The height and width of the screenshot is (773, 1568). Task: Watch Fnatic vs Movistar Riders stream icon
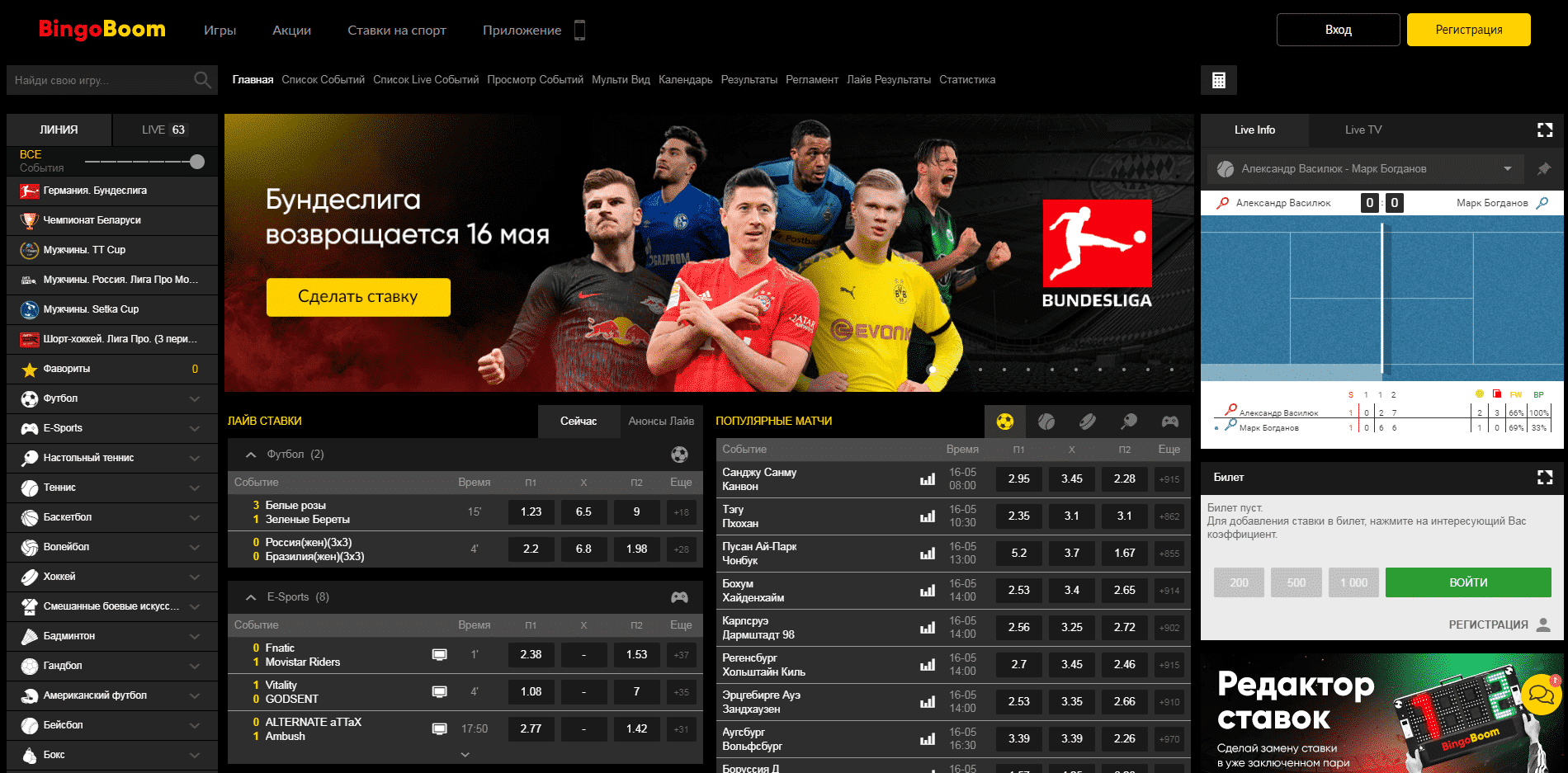(440, 655)
